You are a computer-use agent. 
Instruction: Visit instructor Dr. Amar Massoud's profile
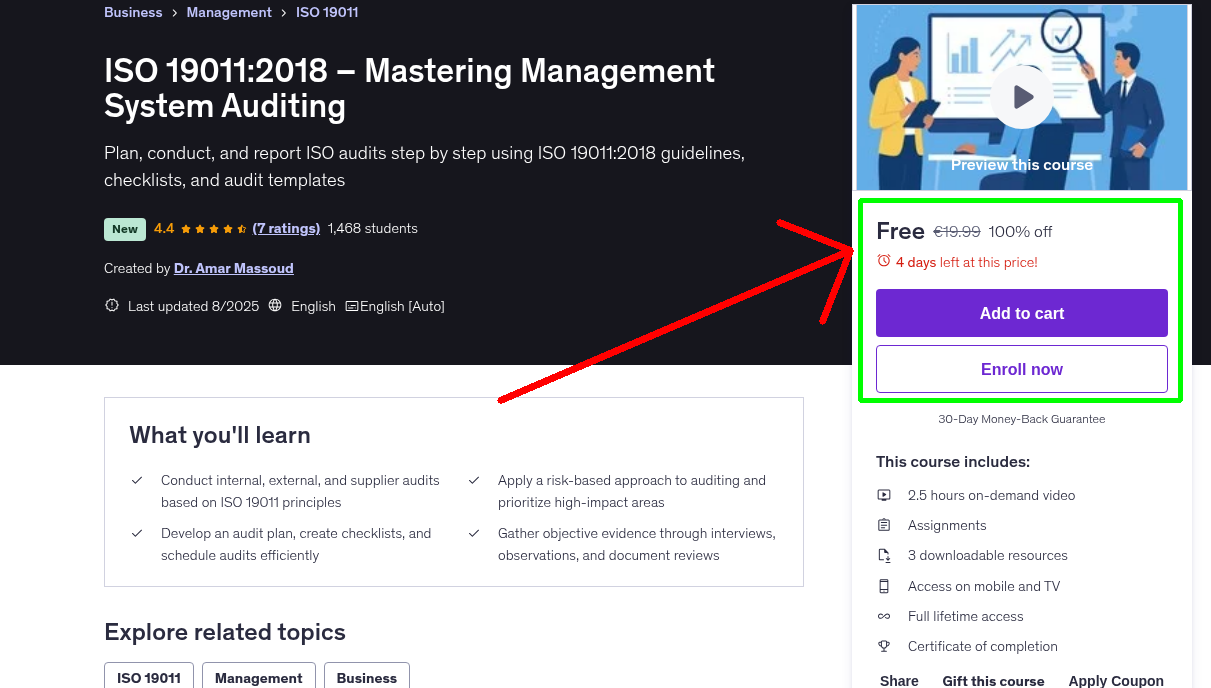click(x=233, y=268)
